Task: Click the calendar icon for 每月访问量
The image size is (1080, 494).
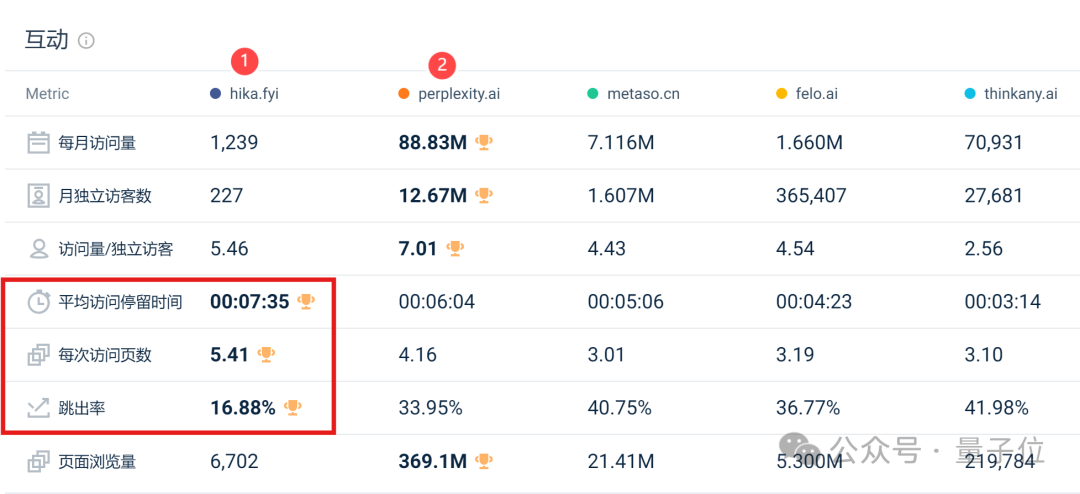Action: (x=39, y=143)
